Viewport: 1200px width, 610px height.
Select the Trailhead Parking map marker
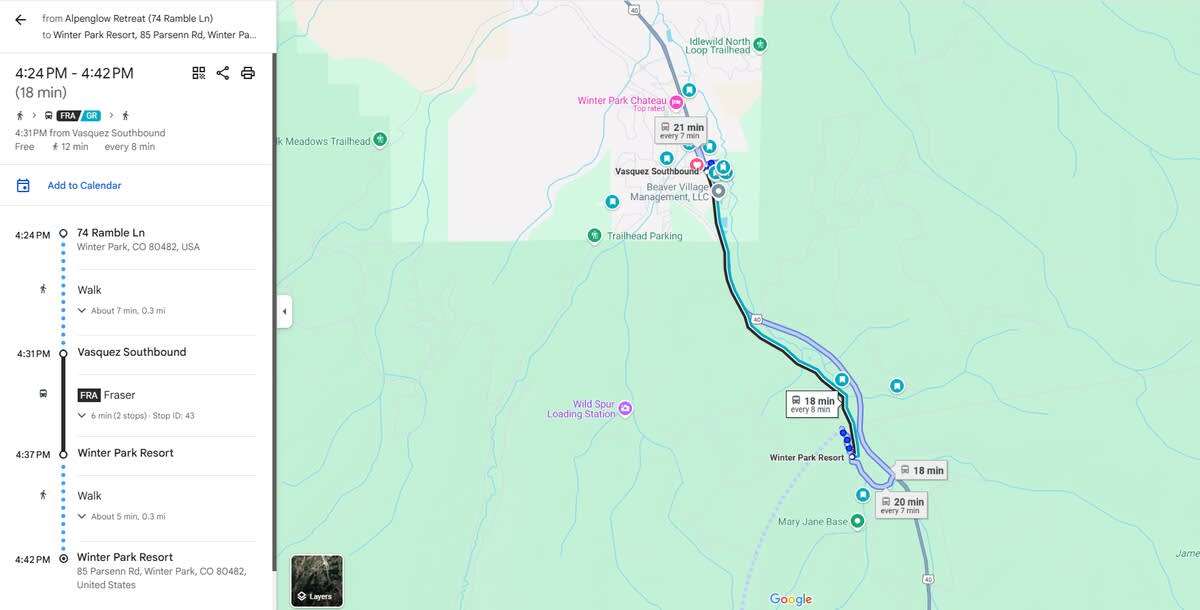click(594, 236)
